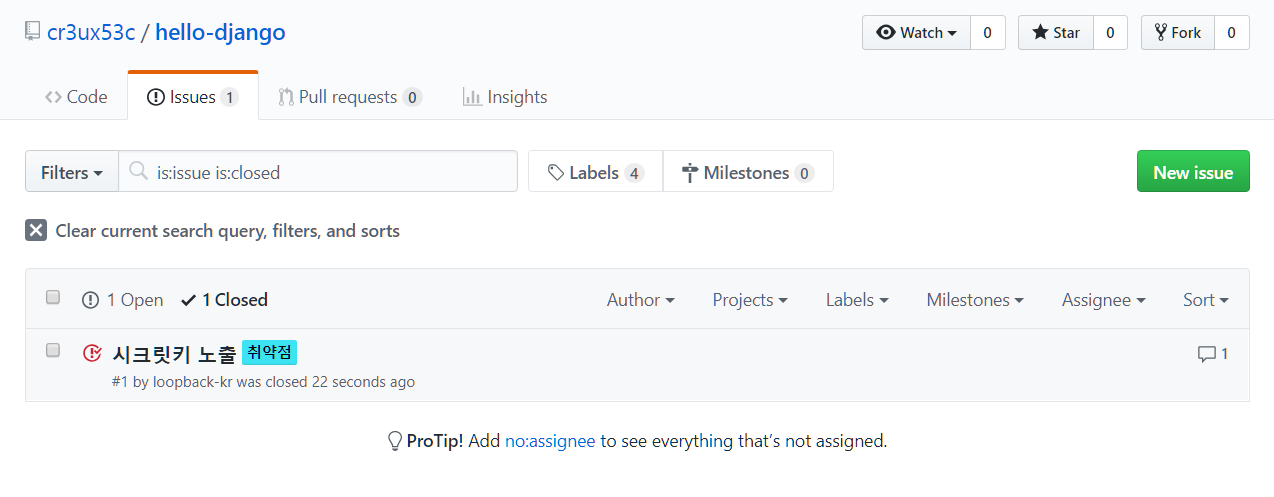Click the repository book icon
Screen dimensions: 1274x497
[33, 32]
